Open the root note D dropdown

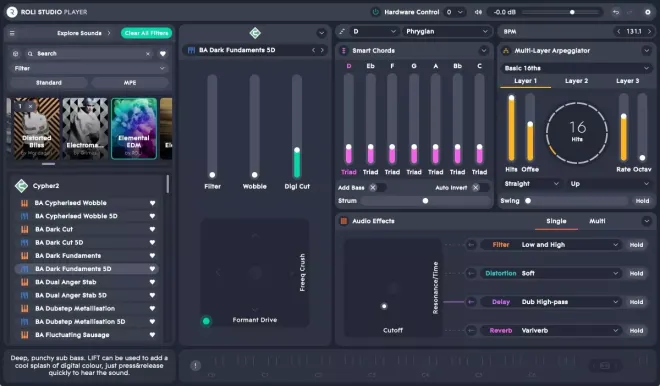point(374,32)
